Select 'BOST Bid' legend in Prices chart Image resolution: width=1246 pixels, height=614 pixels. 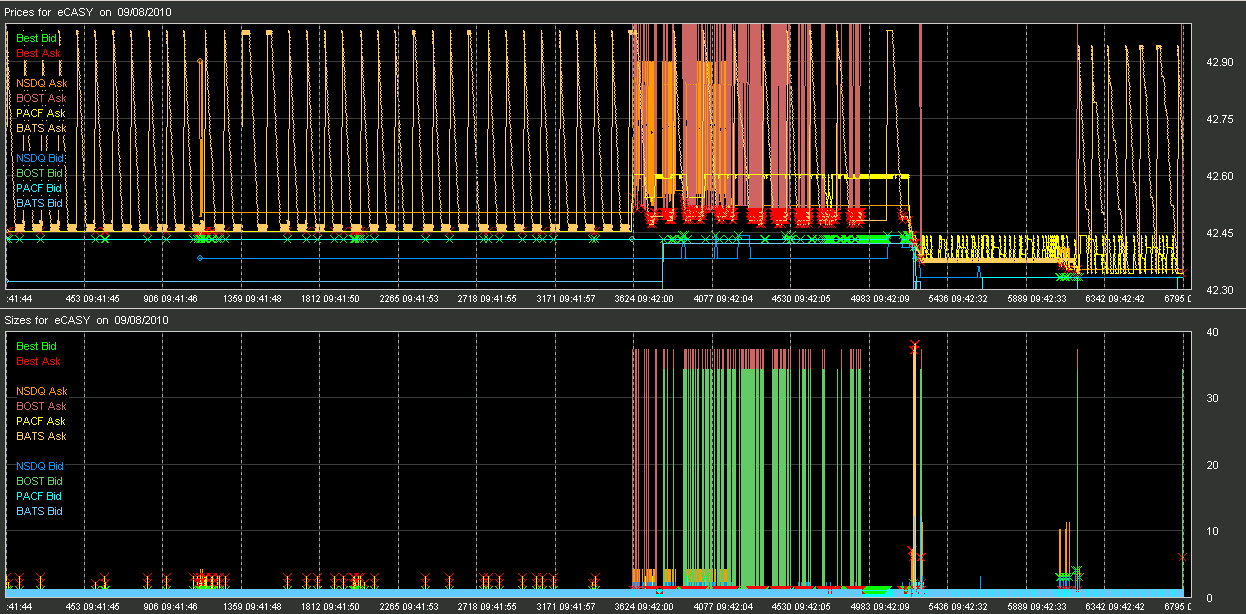[40, 173]
